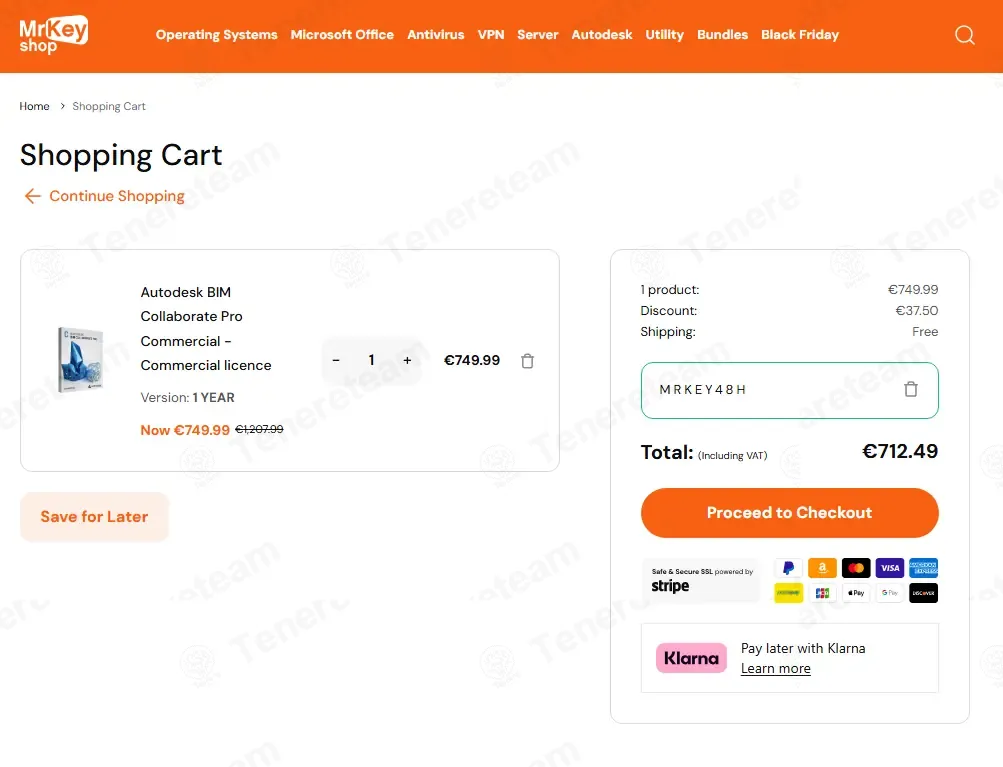Click the Mr Key Shop logo

[x=54, y=34]
